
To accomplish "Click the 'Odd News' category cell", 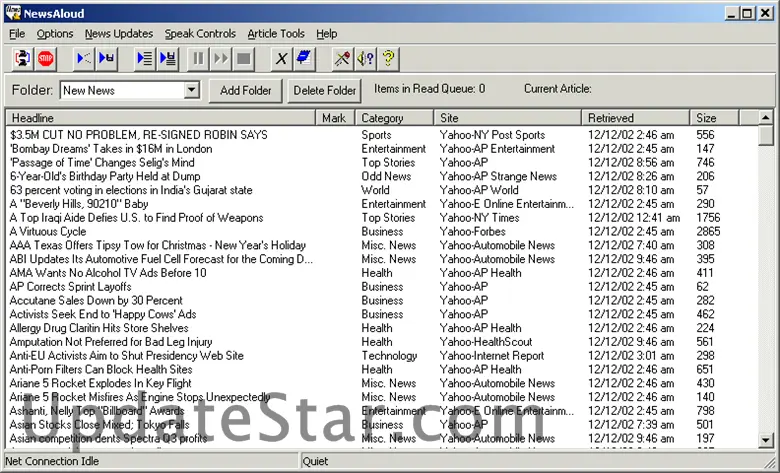I will (386, 177).
